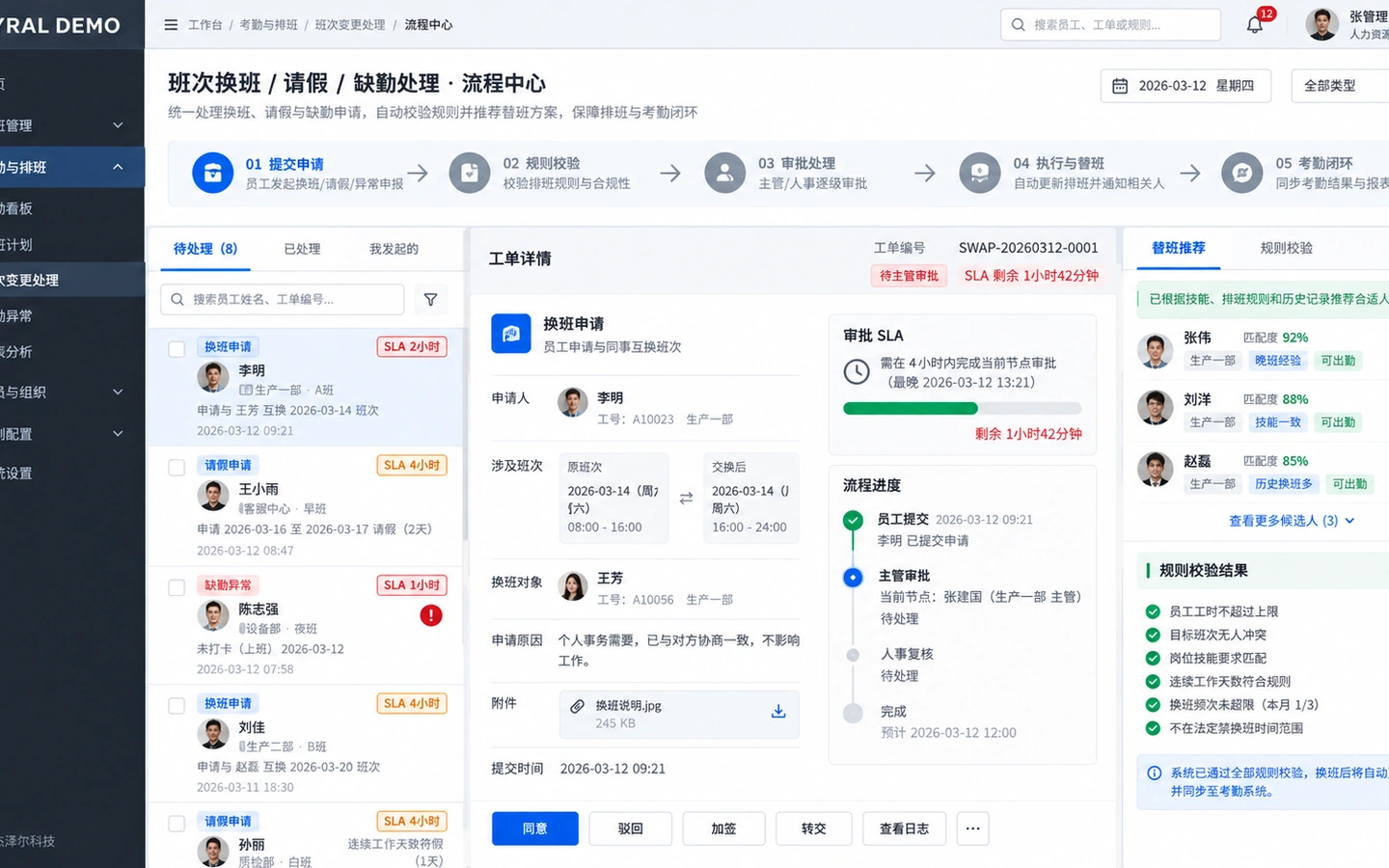This screenshot has height=868, width=1389.
Task: Click the shift swap arrows icon
Action: (686, 499)
